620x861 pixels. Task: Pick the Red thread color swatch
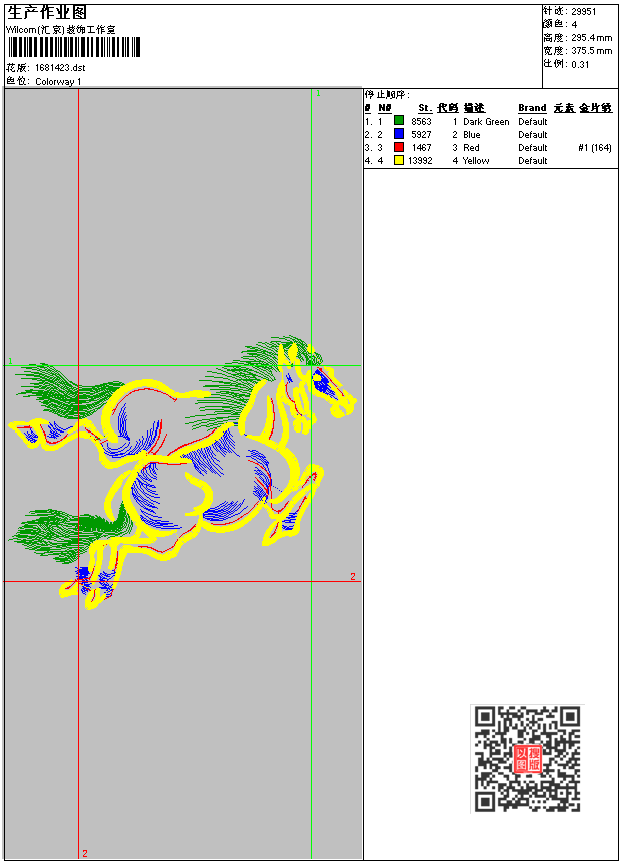pyautogui.click(x=399, y=148)
